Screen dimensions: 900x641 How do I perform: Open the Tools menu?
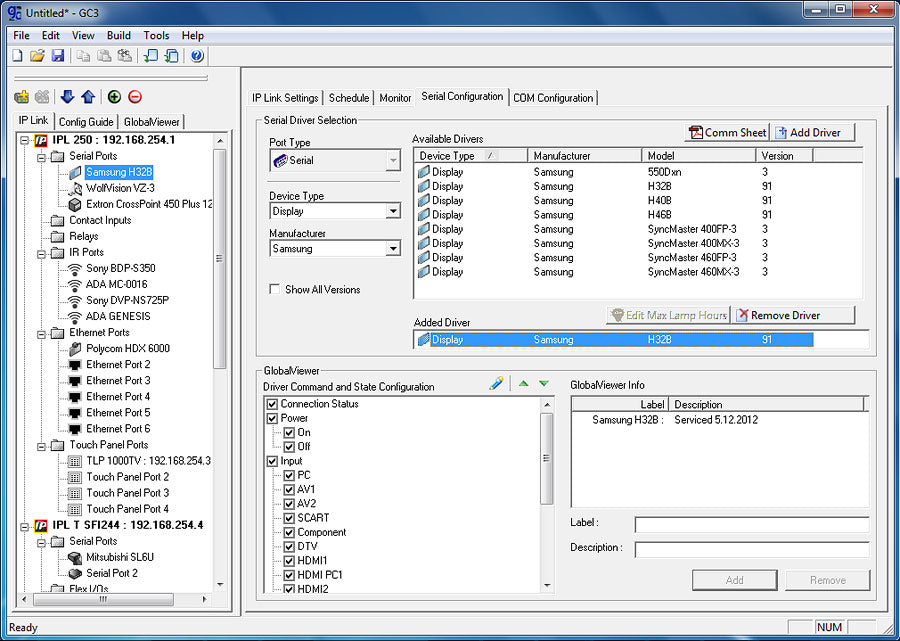(156, 35)
